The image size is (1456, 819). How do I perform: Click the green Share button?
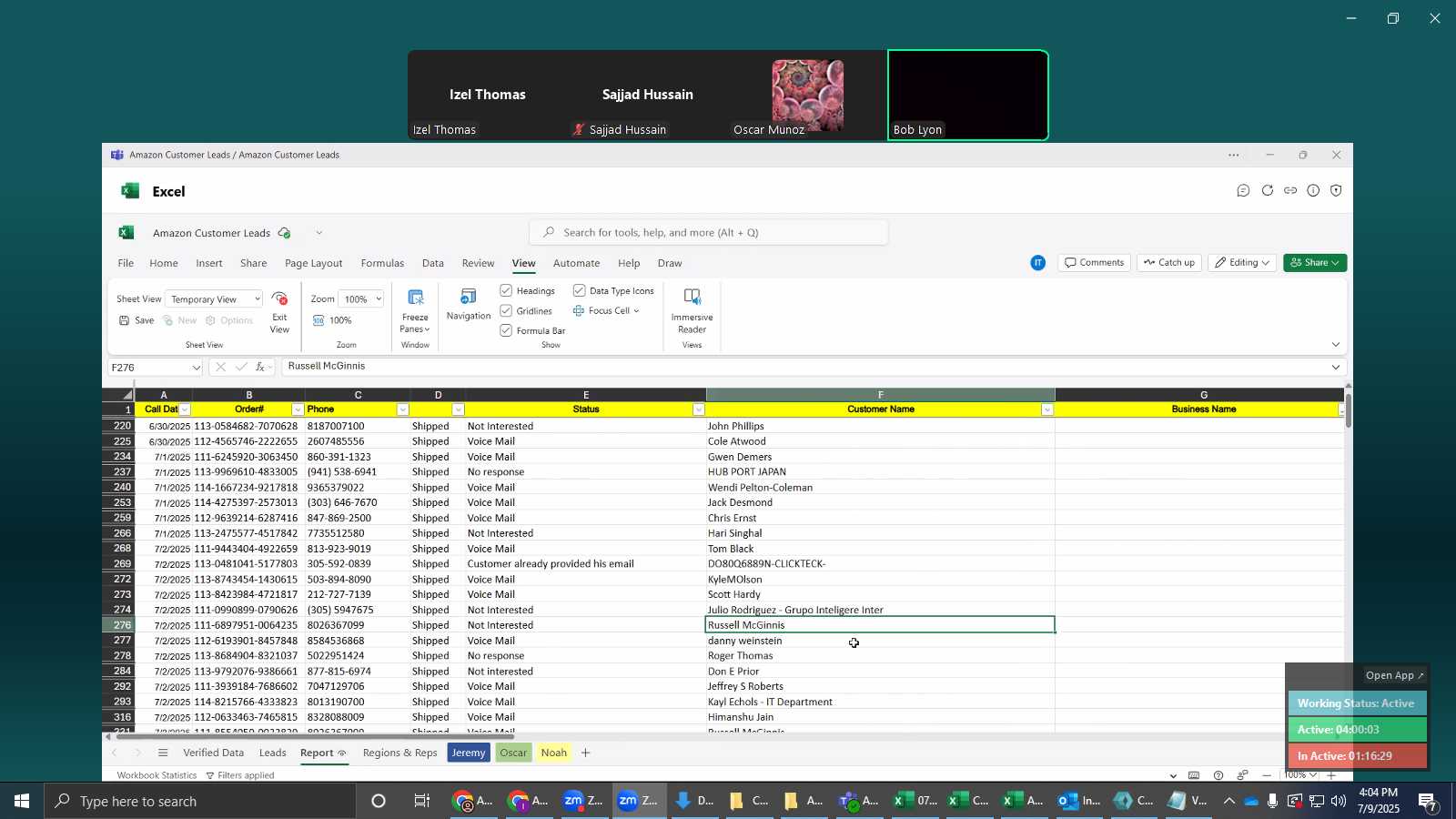coord(1315,263)
